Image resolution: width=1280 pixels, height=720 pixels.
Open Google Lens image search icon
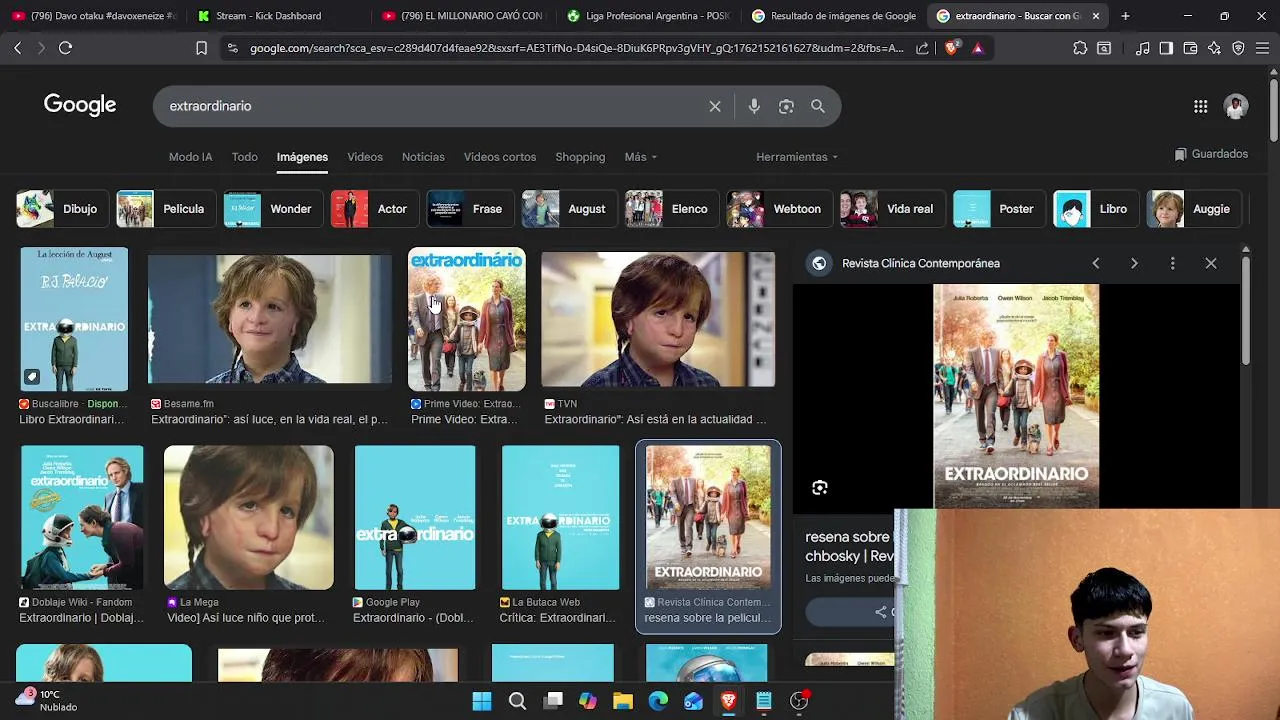click(786, 106)
